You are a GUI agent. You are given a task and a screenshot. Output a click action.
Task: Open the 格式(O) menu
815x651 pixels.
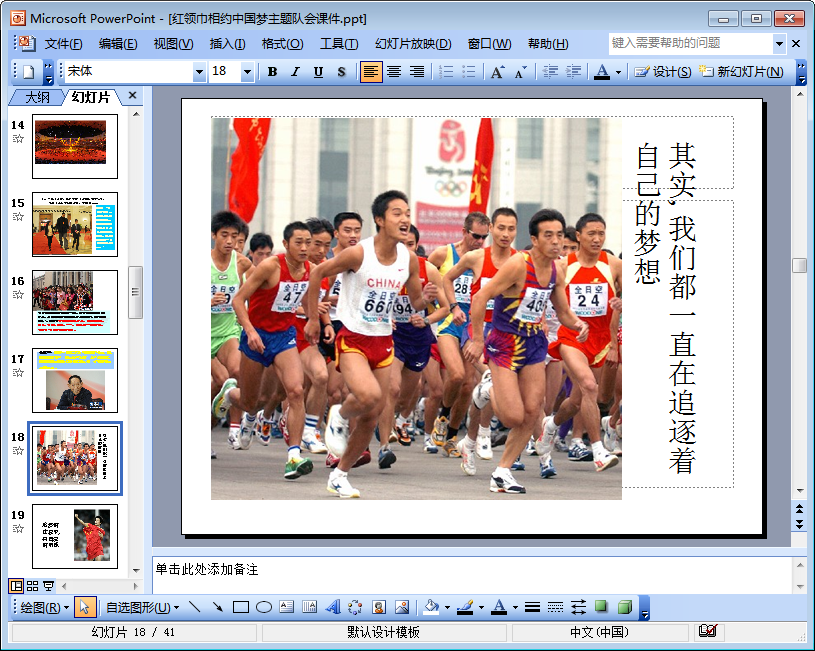click(x=282, y=44)
